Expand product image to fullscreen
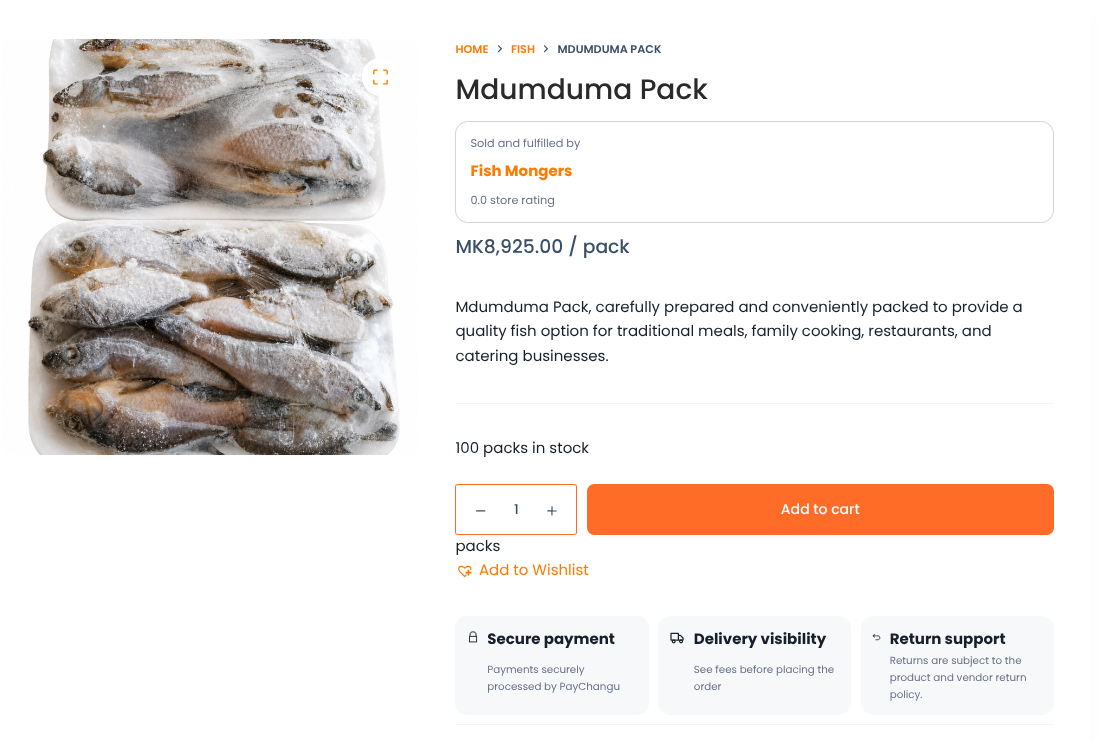The image size is (1118, 740). [380, 77]
